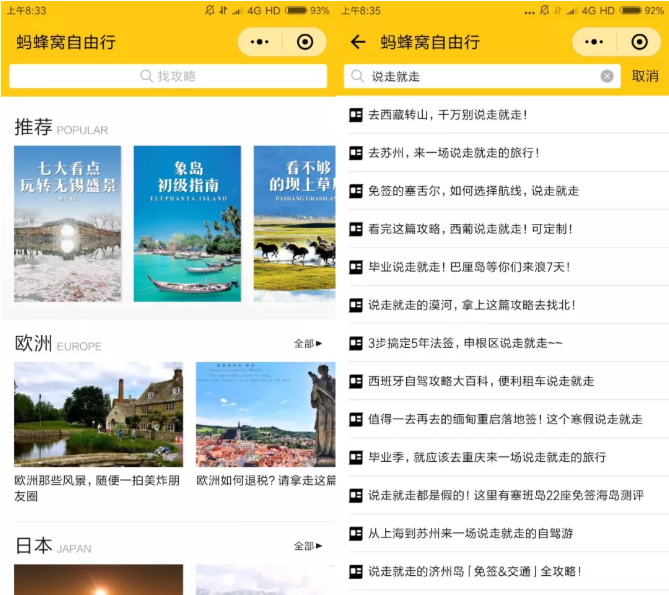Tap the circular close target icon on the search results screen
The image size is (669, 595).
pyautogui.click(x=639, y=42)
